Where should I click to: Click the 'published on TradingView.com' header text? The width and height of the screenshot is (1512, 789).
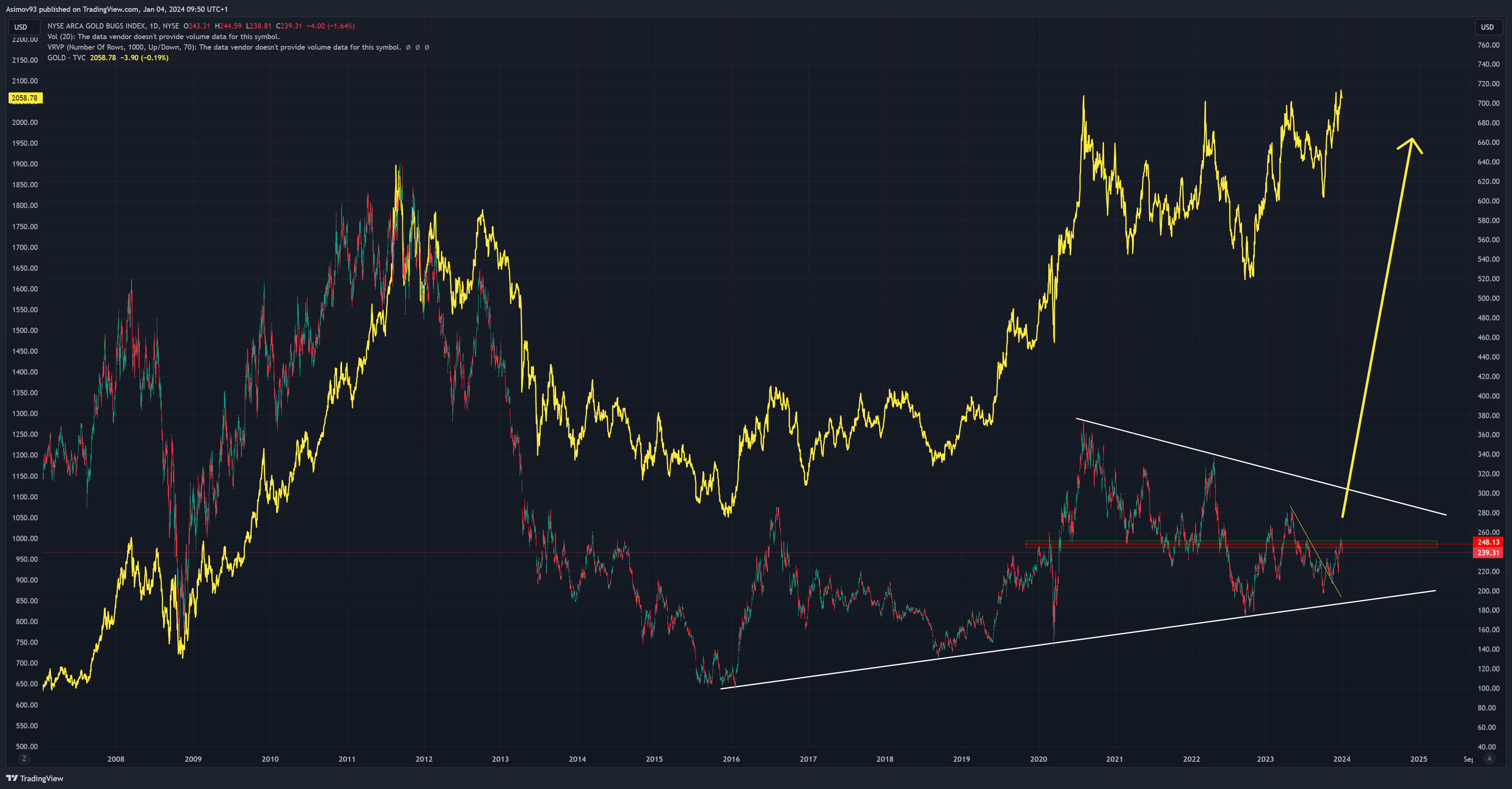pos(88,9)
